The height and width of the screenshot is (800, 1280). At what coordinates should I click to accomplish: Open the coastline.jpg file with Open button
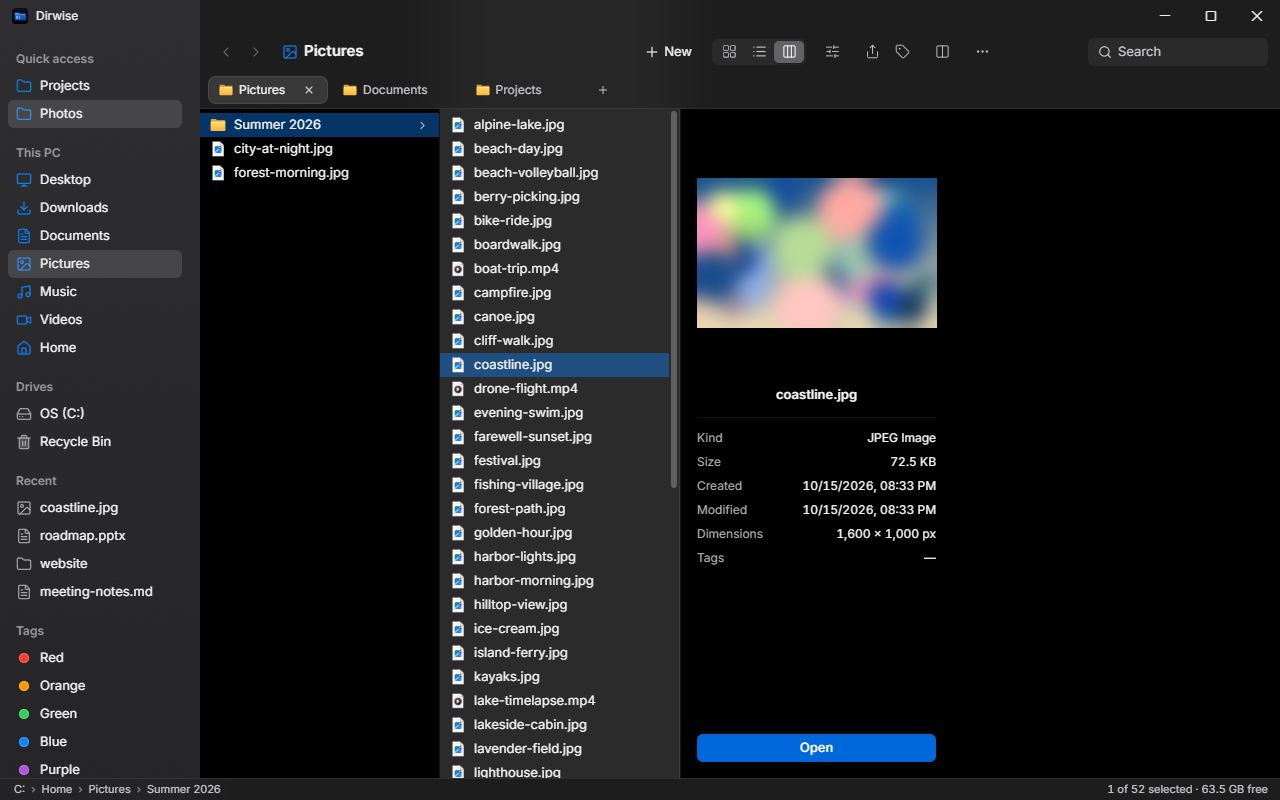tap(816, 748)
